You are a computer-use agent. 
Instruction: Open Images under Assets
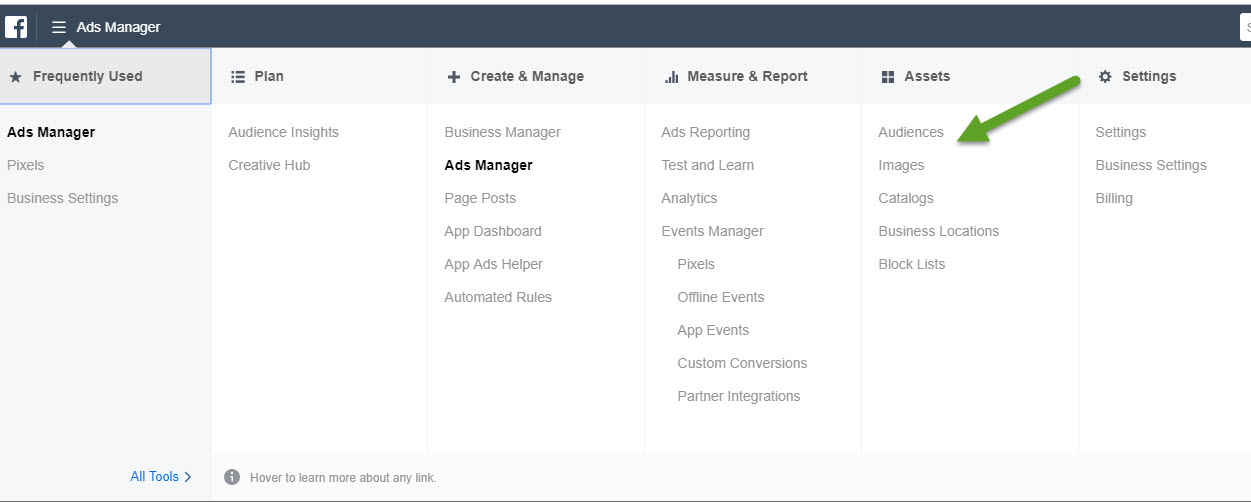901,165
